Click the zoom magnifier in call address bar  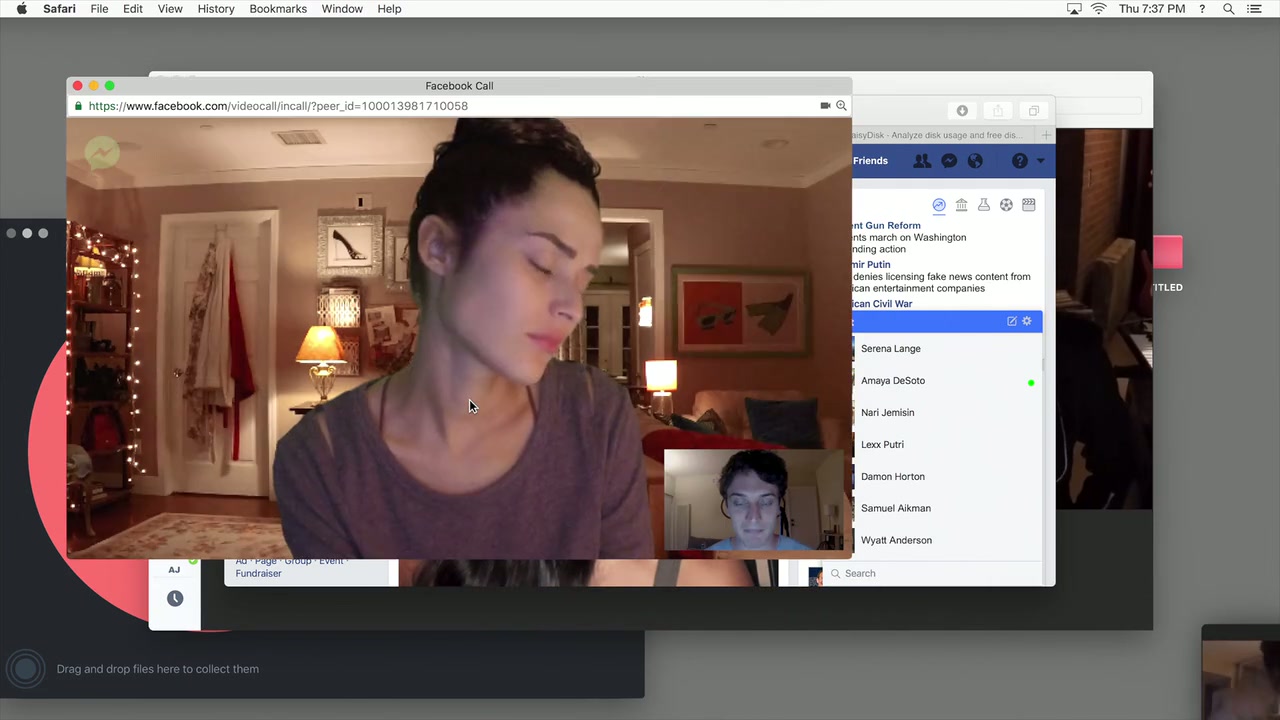(x=841, y=106)
